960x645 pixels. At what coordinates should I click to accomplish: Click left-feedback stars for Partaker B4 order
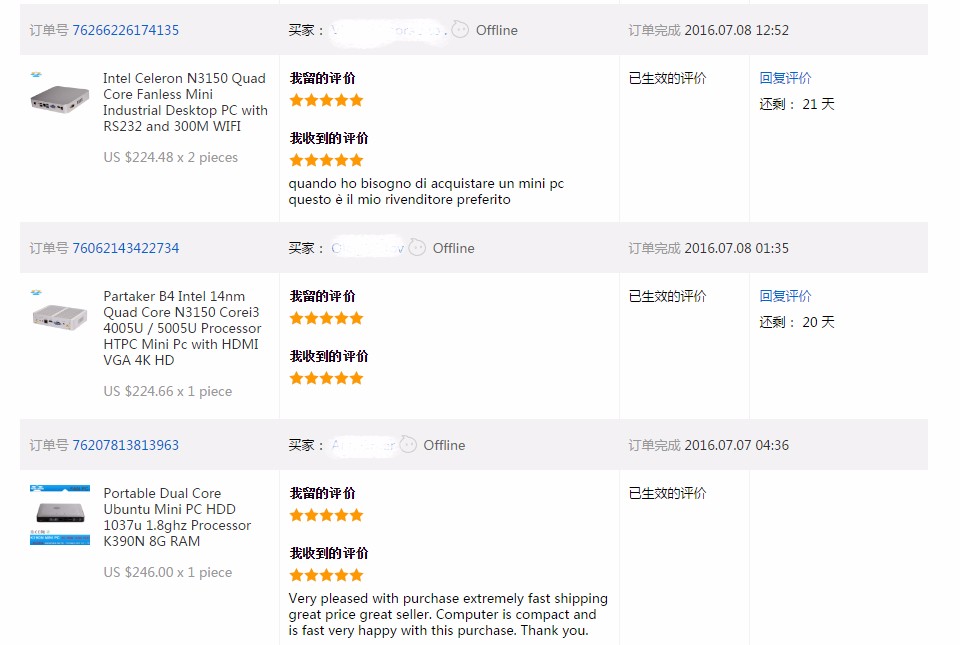pyautogui.click(x=326, y=318)
